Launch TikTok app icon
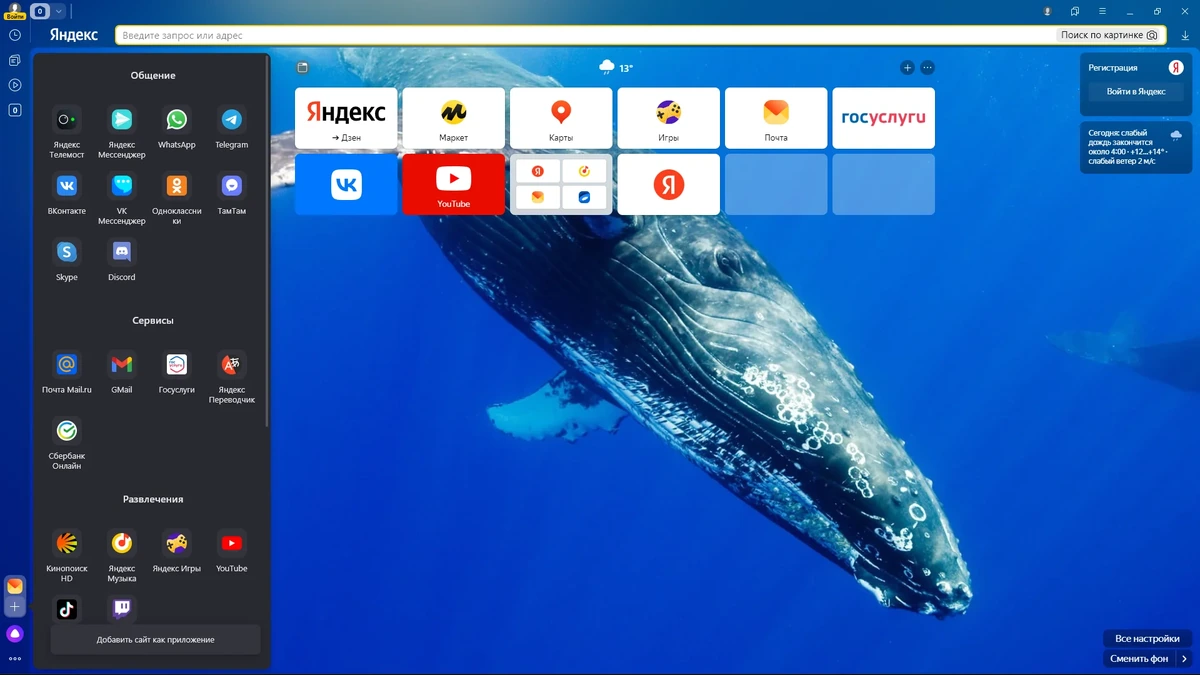This screenshot has height=675, width=1200. [x=67, y=609]
